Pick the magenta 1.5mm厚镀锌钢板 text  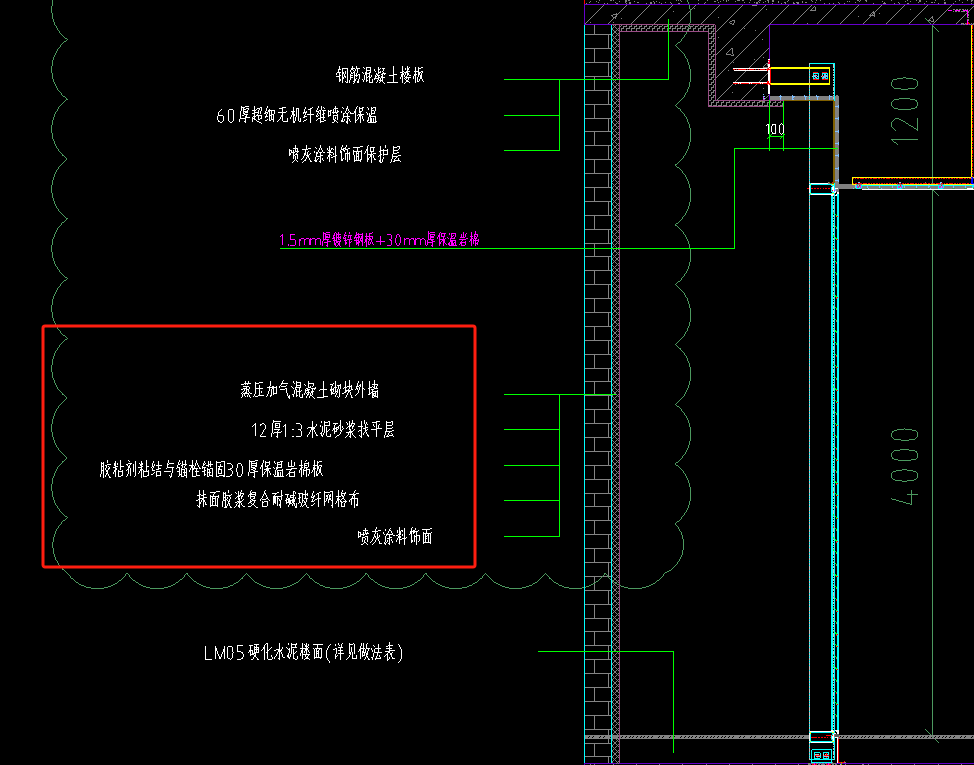click(x=380, y=240)
